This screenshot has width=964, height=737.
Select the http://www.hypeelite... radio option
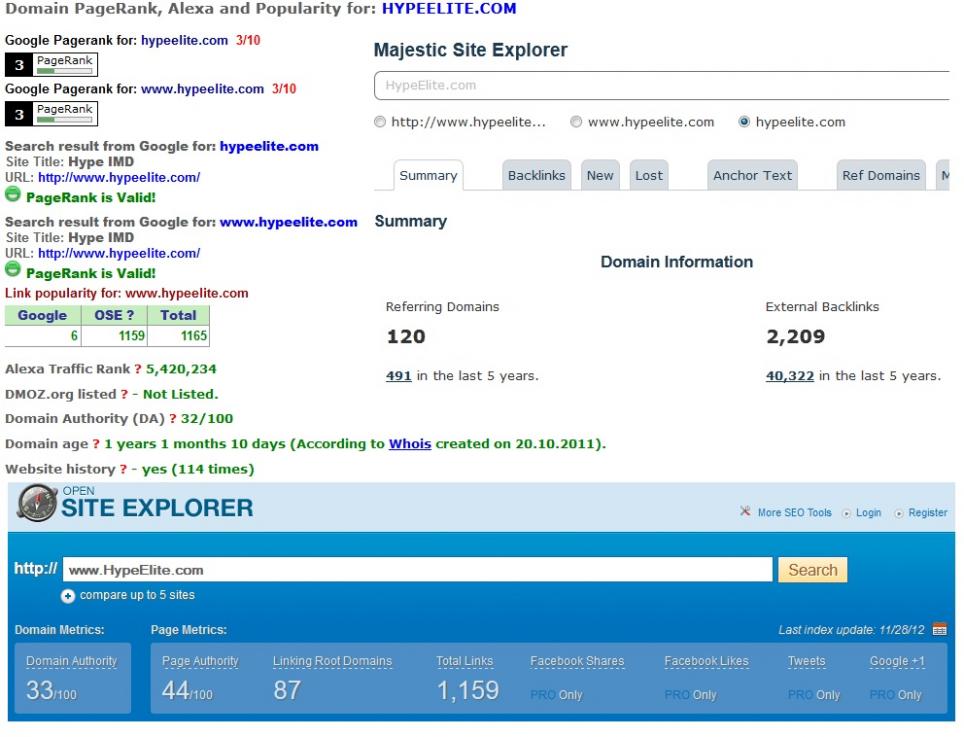(380, 122)
